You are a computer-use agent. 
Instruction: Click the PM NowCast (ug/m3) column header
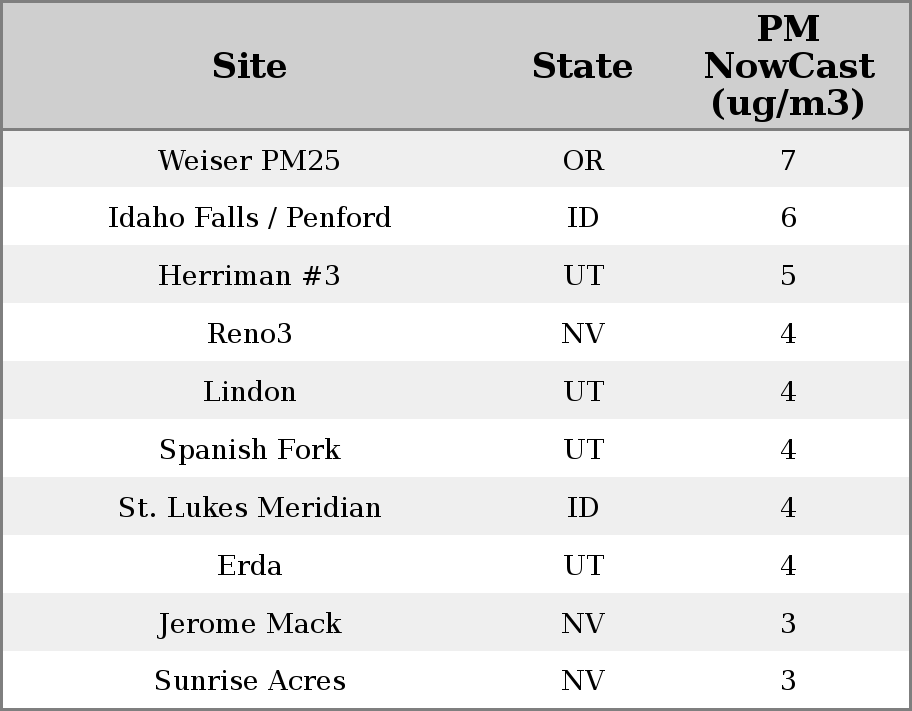click(788, 66)
